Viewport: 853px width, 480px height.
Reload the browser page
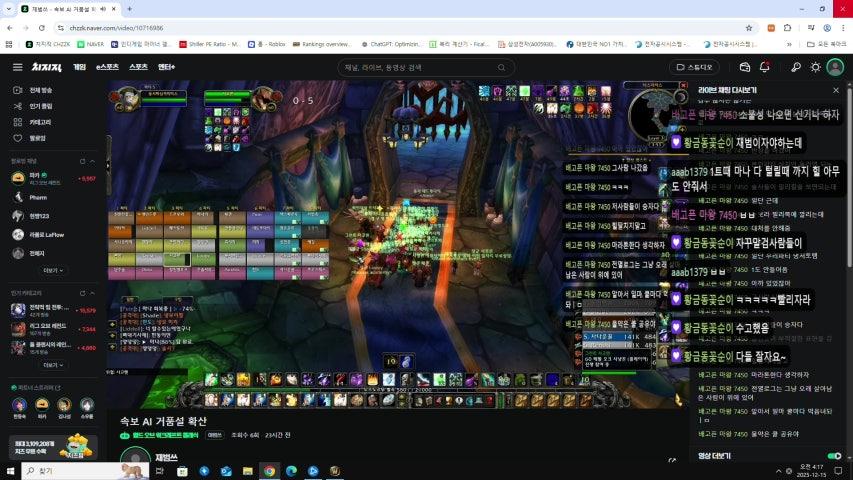coord(41,28)
